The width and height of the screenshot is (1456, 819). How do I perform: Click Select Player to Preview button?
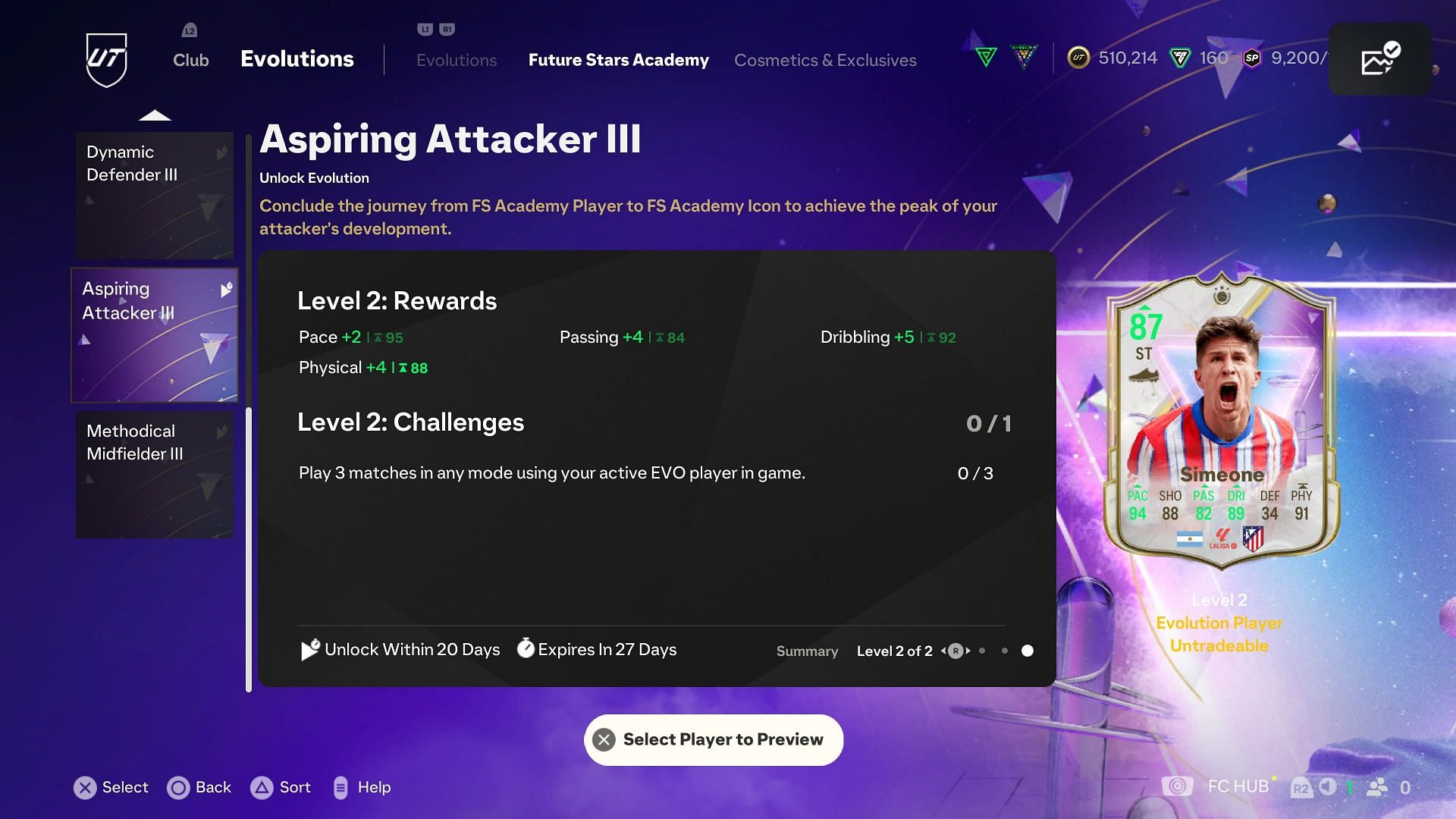(x=714, y=739)
